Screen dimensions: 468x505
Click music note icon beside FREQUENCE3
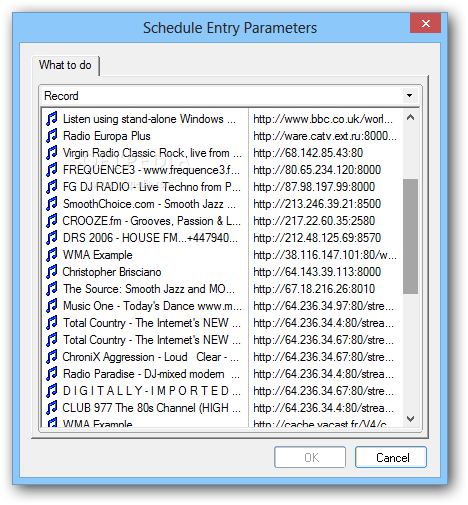click(x=52, y=170)
